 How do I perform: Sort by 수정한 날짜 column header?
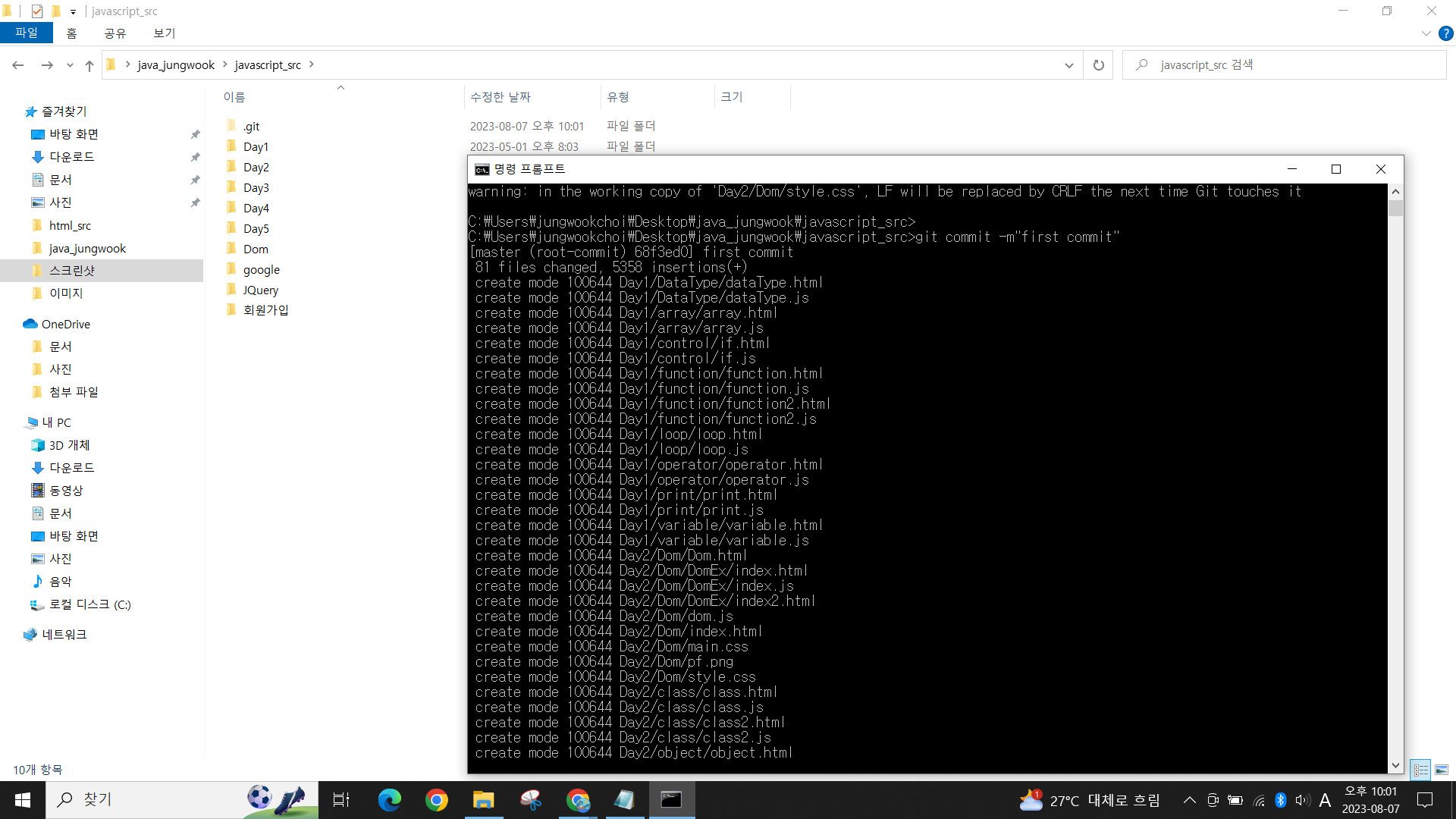coord(500,97)
